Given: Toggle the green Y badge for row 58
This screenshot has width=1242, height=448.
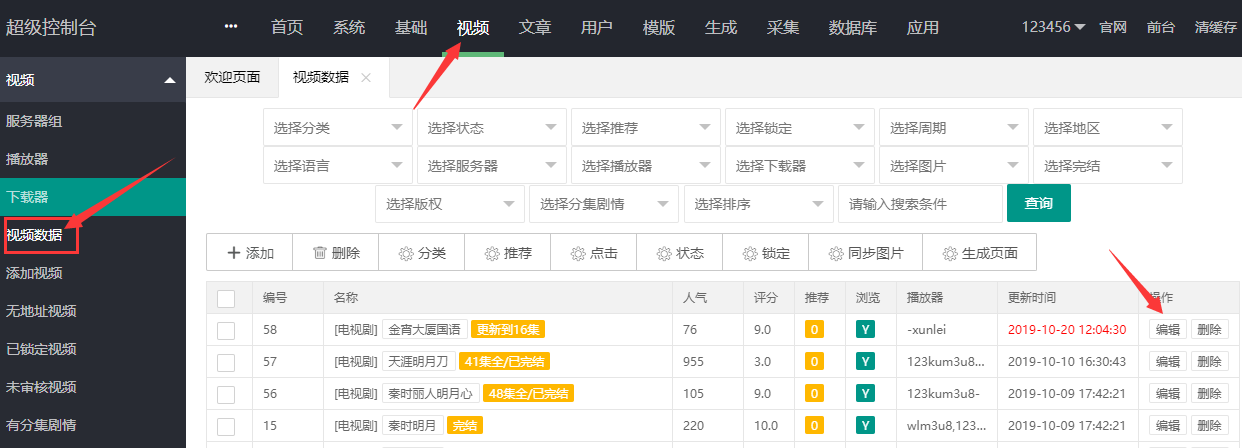Looking at the screenshot, I should pos(865,330).
